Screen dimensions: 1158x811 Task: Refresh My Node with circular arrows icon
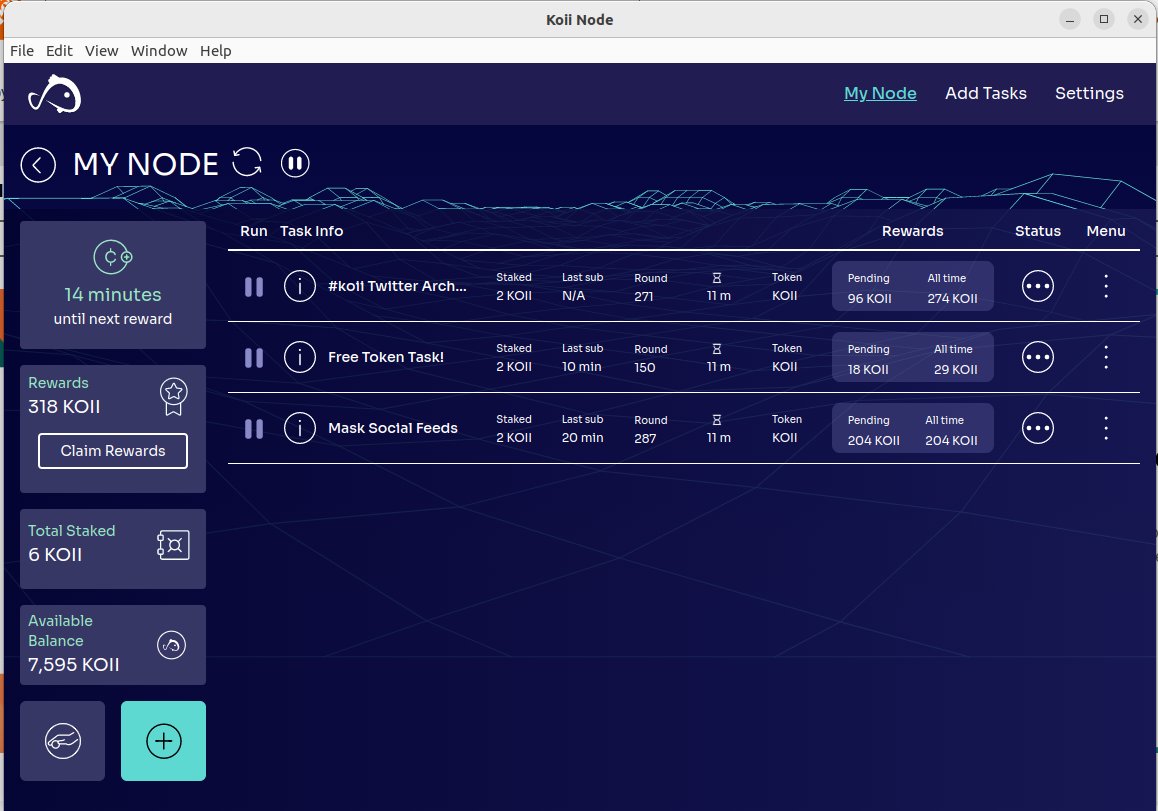[x=247, y=162]
